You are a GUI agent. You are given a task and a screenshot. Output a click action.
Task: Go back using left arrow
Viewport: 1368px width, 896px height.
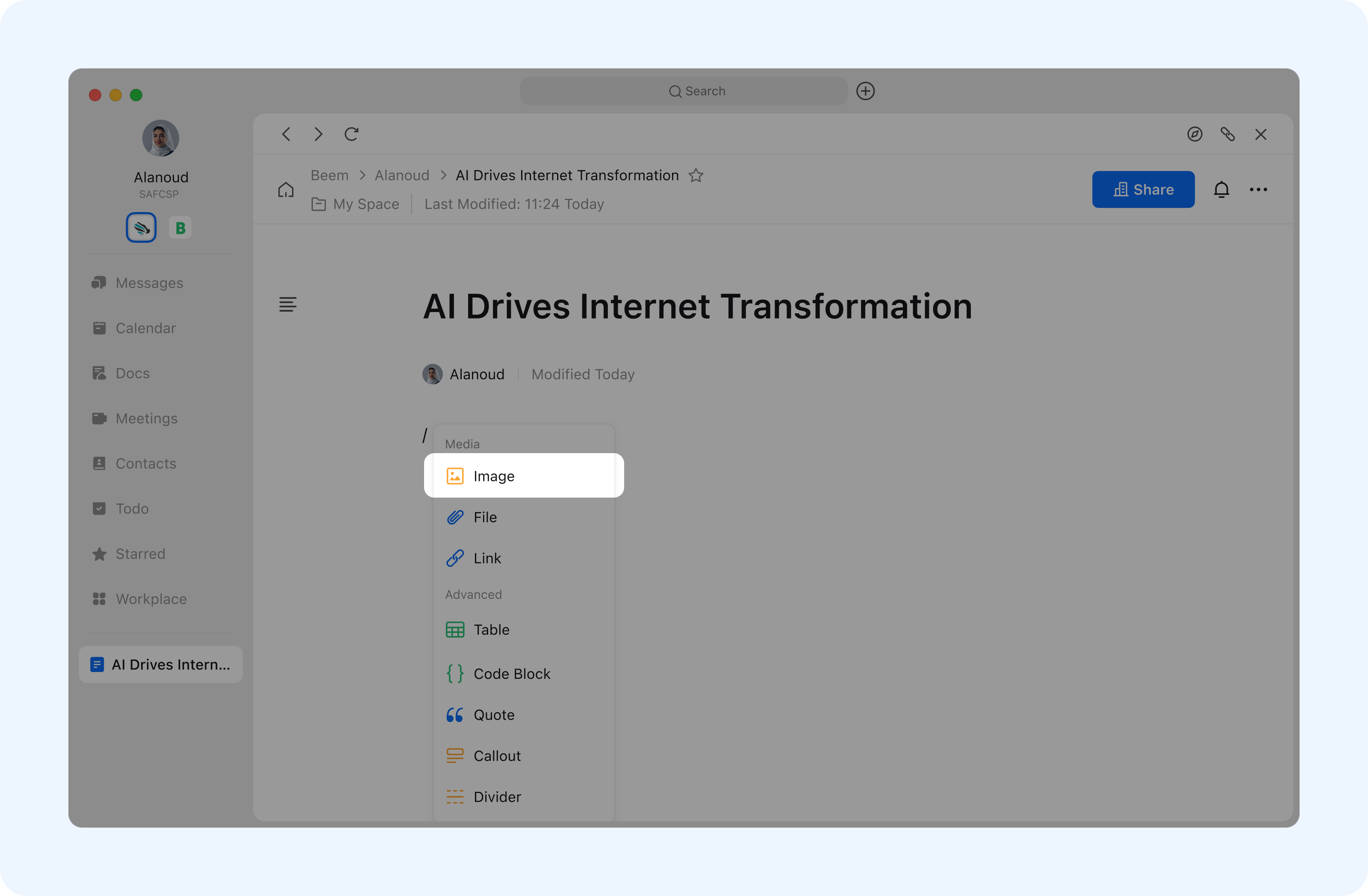pos(286,134)
